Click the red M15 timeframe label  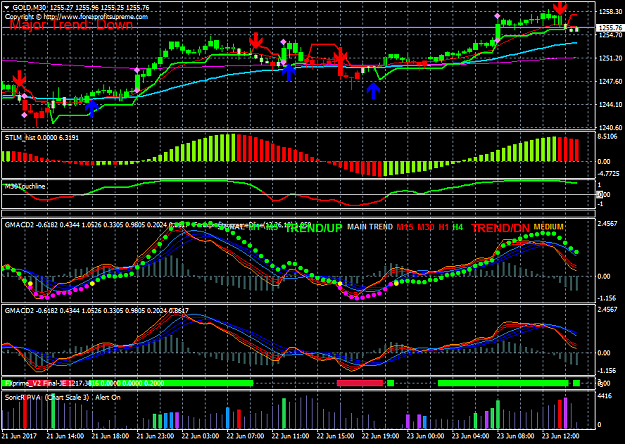[405, 227]
